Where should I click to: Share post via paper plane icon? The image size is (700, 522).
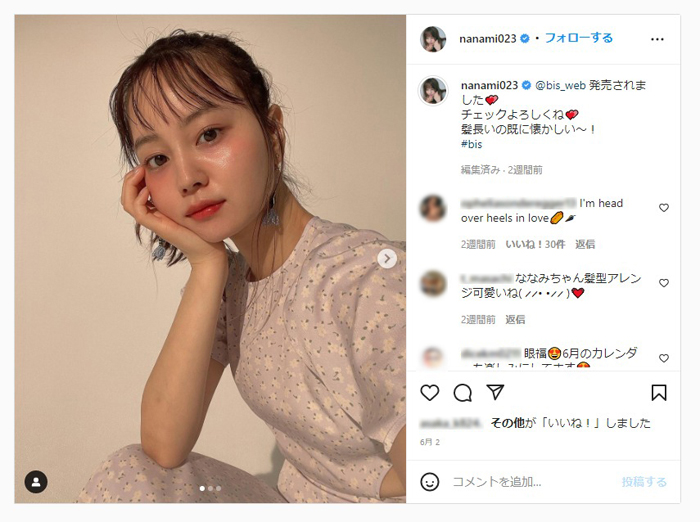[x=495, y=392]
